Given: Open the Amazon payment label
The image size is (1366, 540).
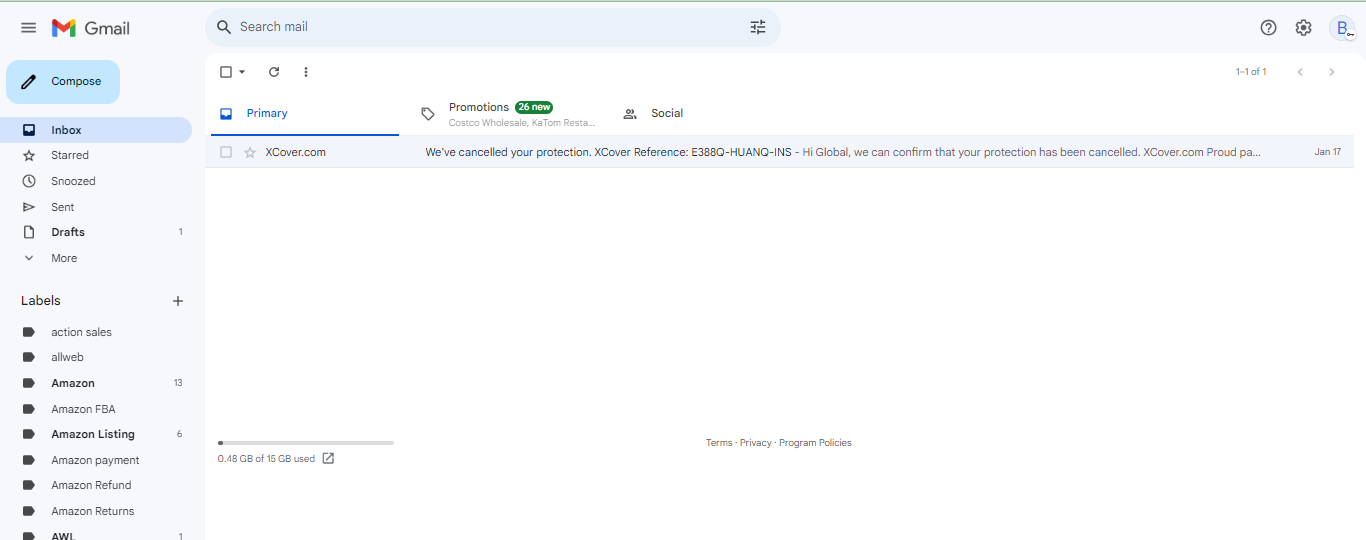Looking at the screenshot, I should pos(96,460).
